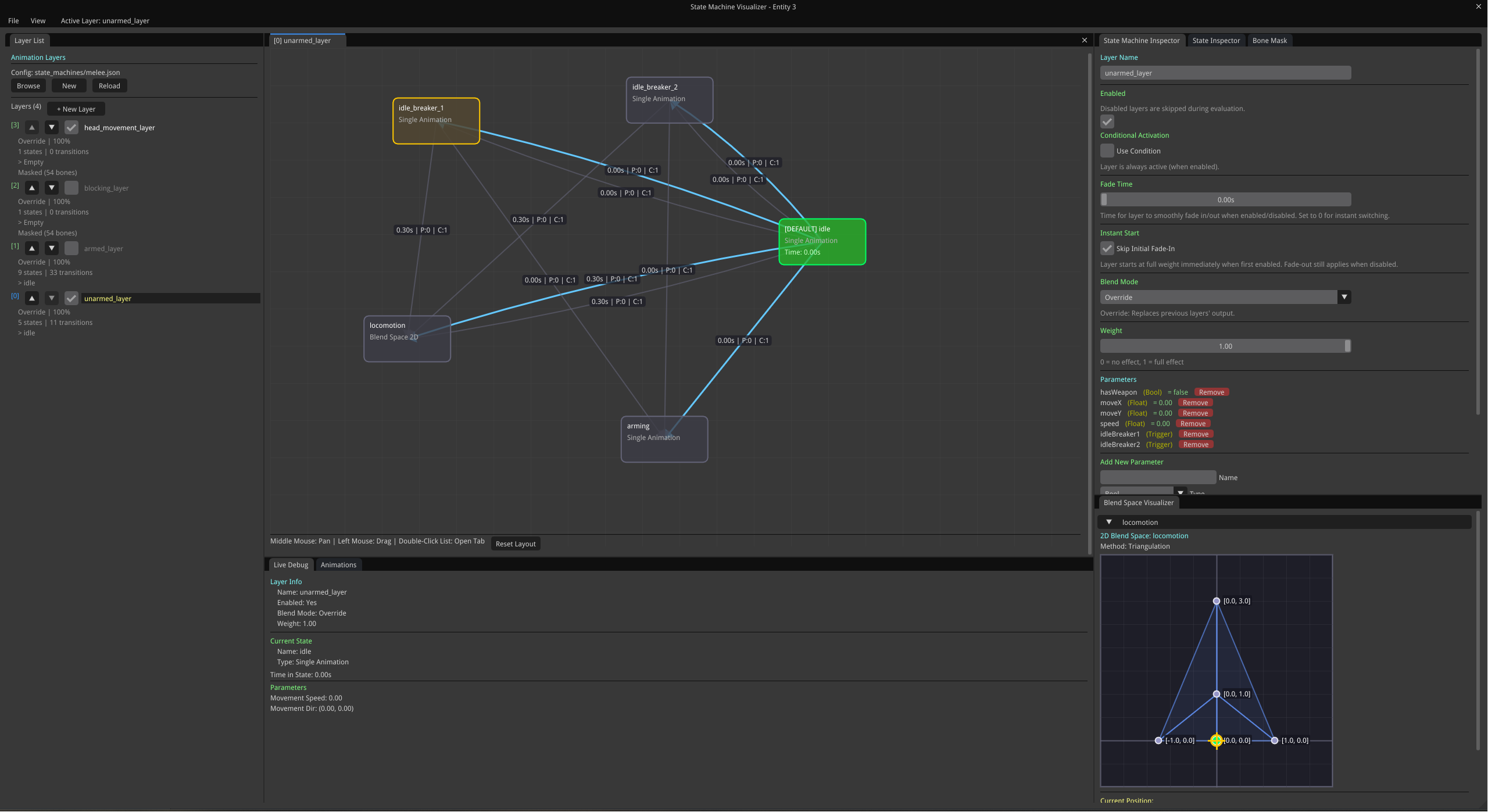This screenshot has height=812, width=1488.
Task: Close the unarmed_layer graph tab
Action: [1084, 40]
